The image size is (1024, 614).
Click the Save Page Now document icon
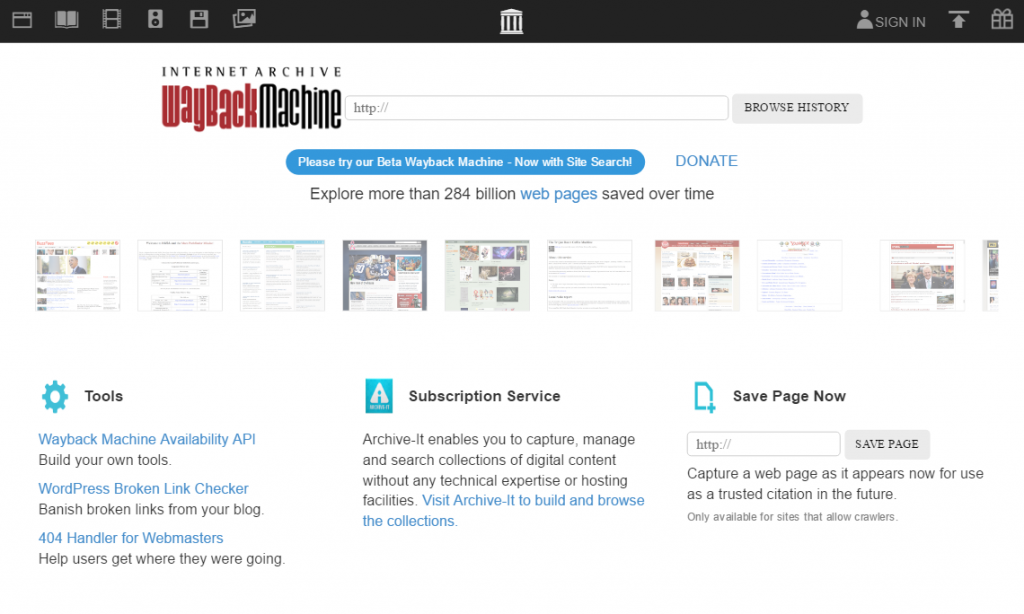click(x=704, y=397)
